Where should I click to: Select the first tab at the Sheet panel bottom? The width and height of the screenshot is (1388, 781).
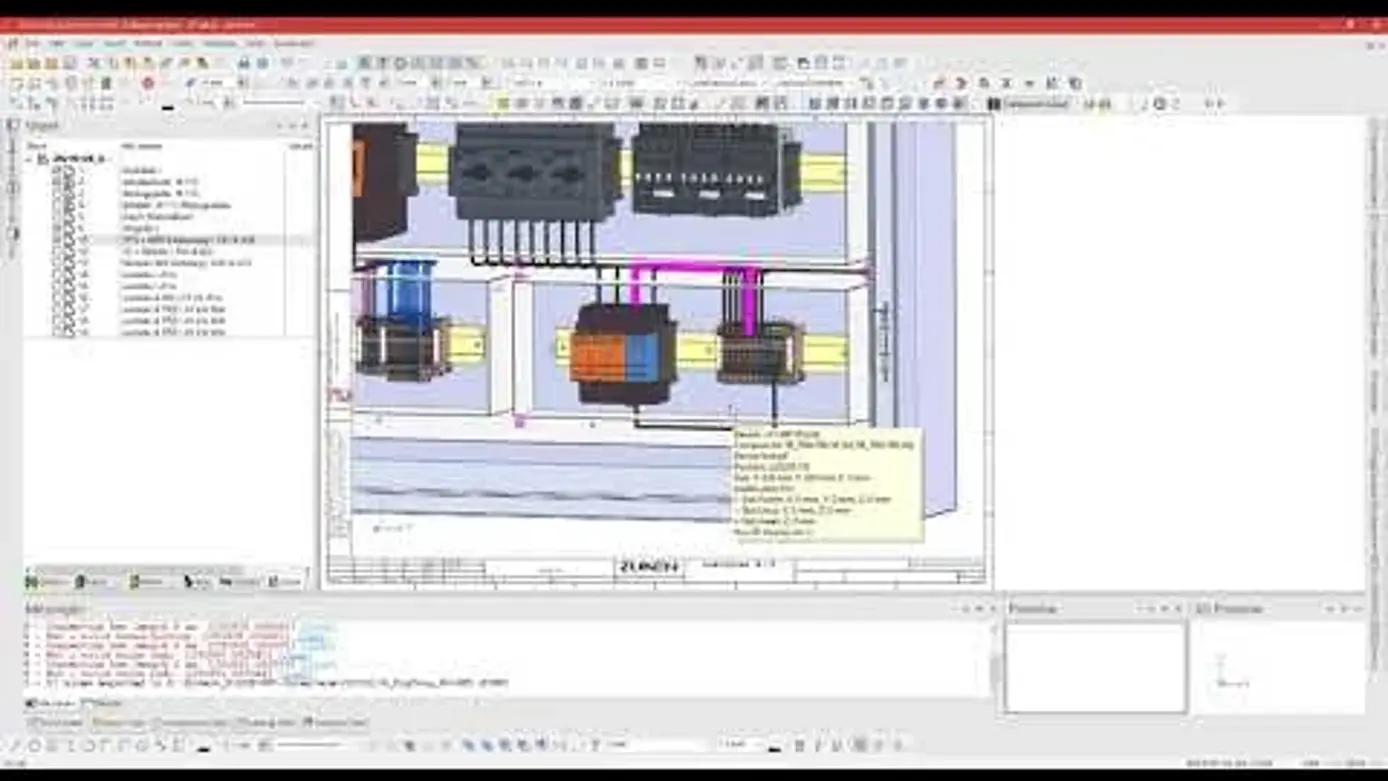coord(47,581)
